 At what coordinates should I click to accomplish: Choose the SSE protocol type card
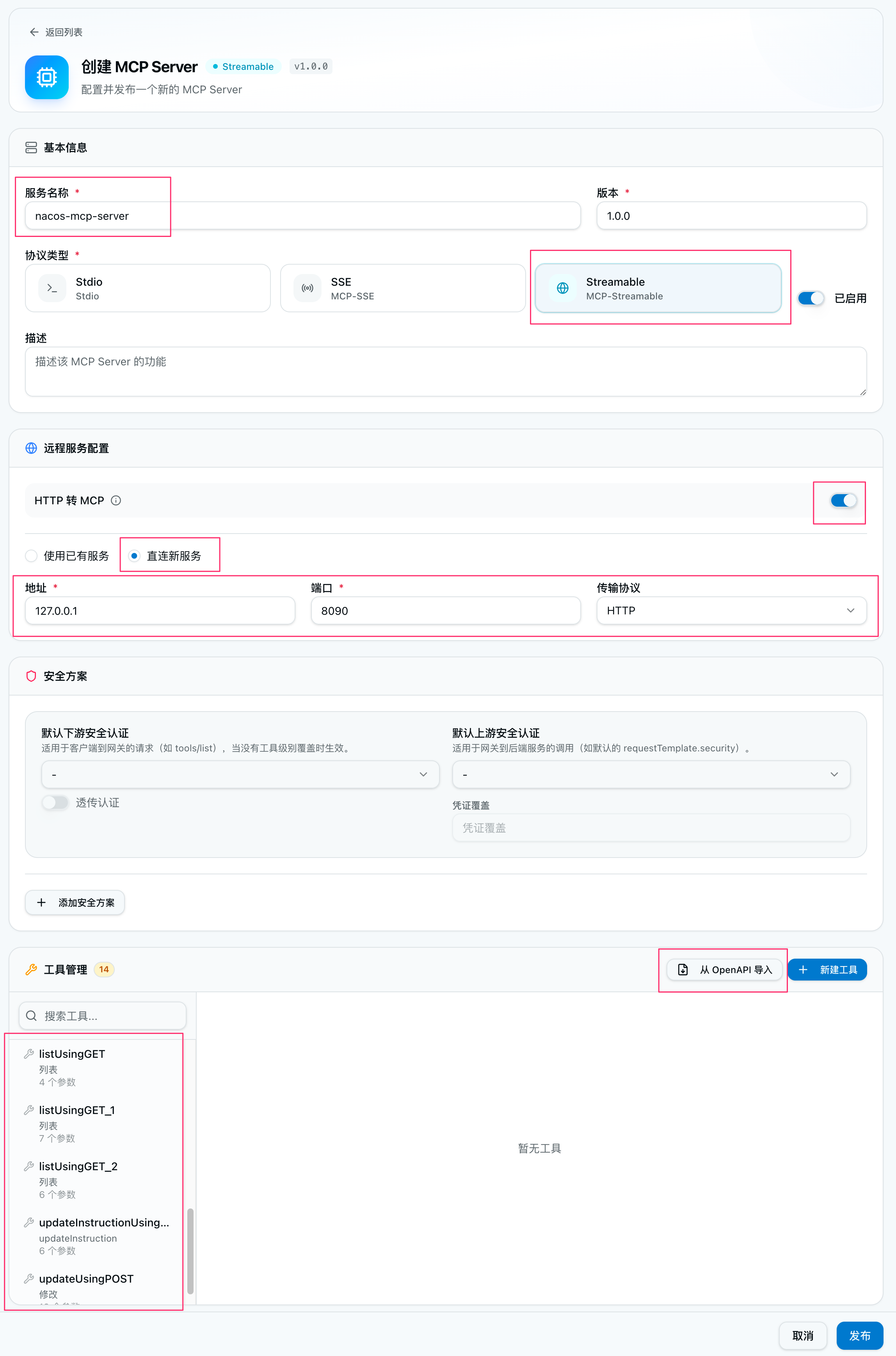[x=403, y=288]
